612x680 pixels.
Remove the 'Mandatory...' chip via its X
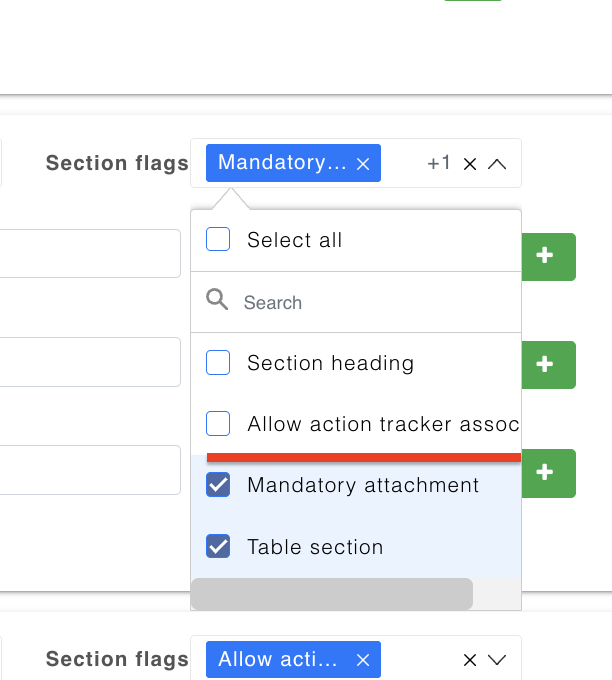pyautogui.click(x=363, y=164)
